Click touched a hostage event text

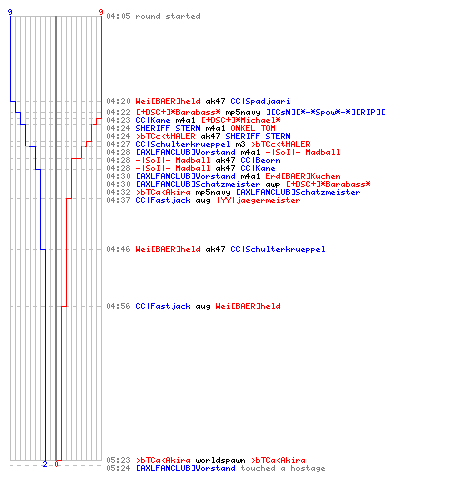pos(283,468)
